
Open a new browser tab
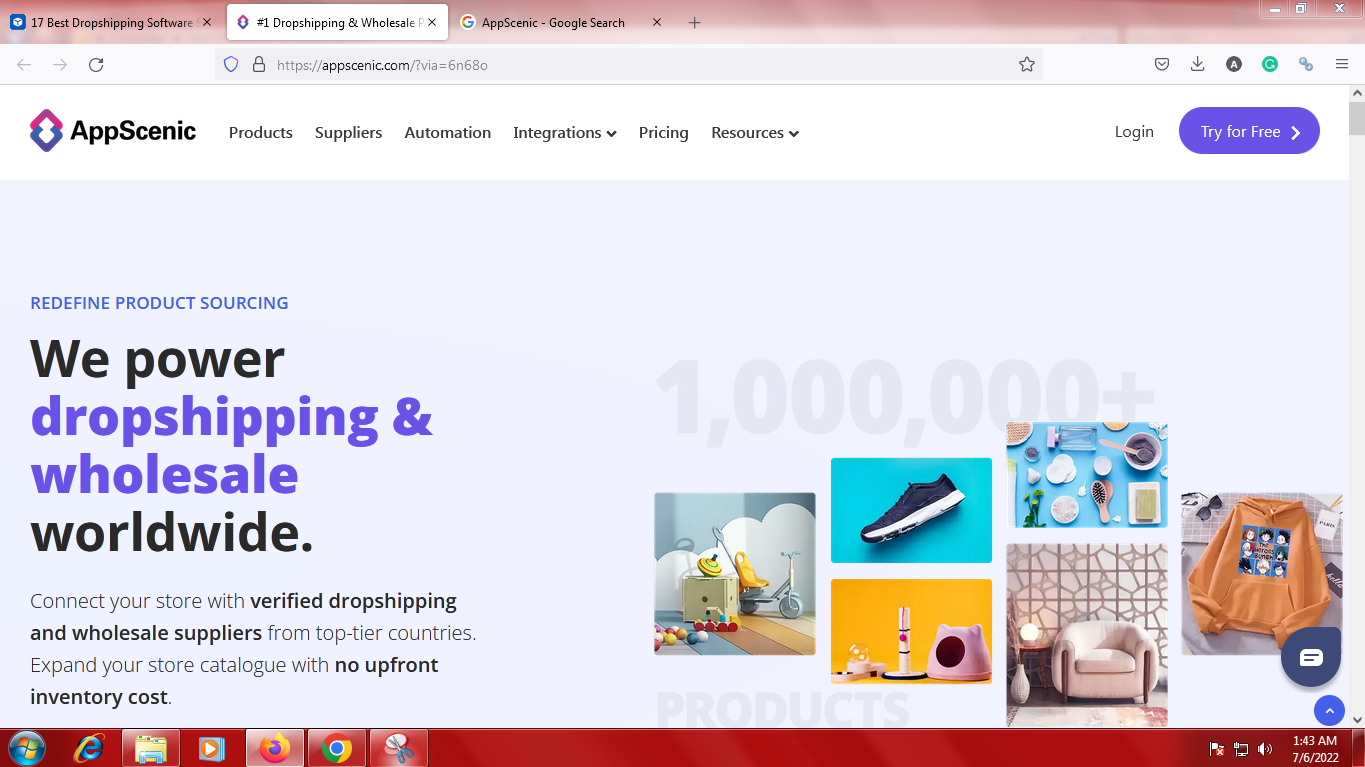coord(695,22)
